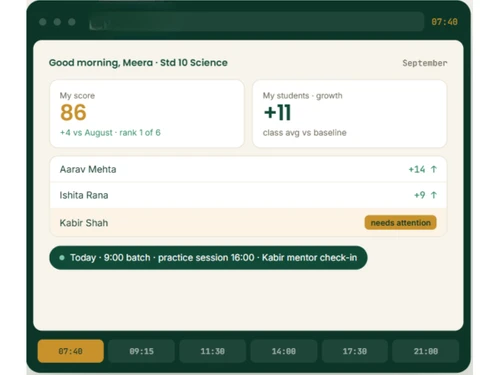This screenshot has height=375, width=500.
Task: Select the Kabir Shah row
Action: click(248, 222)
